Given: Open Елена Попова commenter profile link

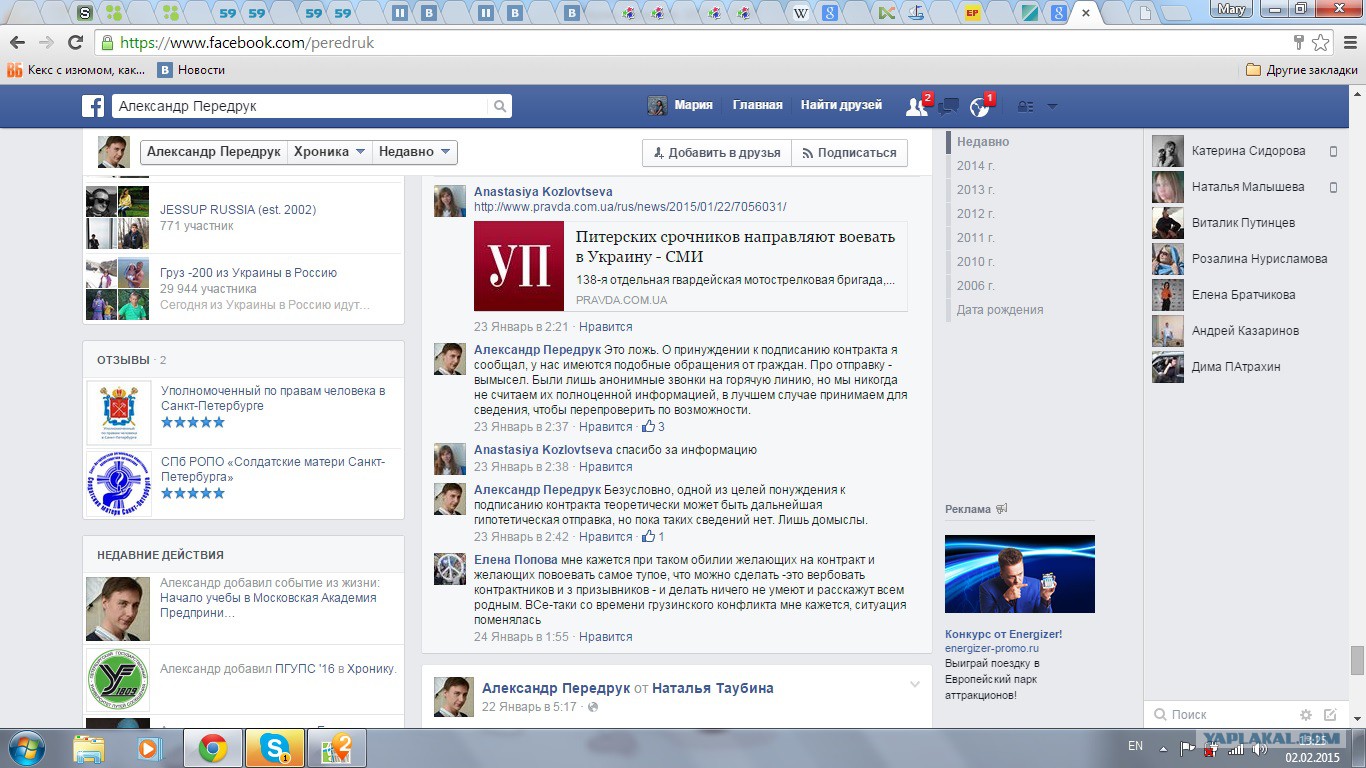Looking at the screenshot, I should pos(515,560).
